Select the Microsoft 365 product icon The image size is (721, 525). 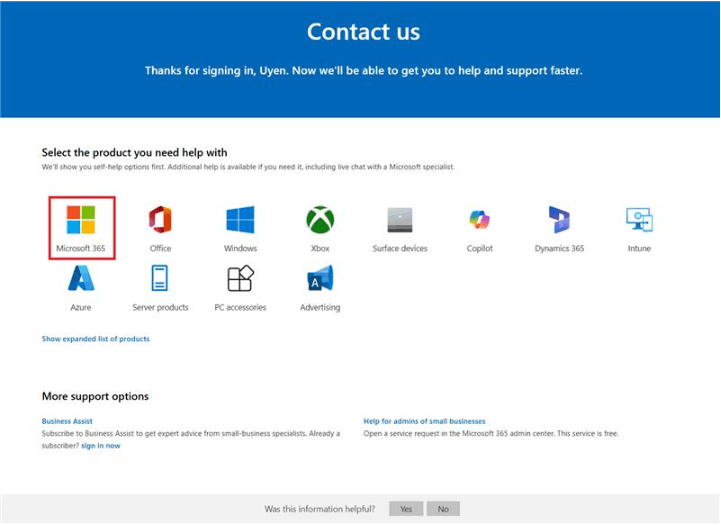(x=81, y=220)
